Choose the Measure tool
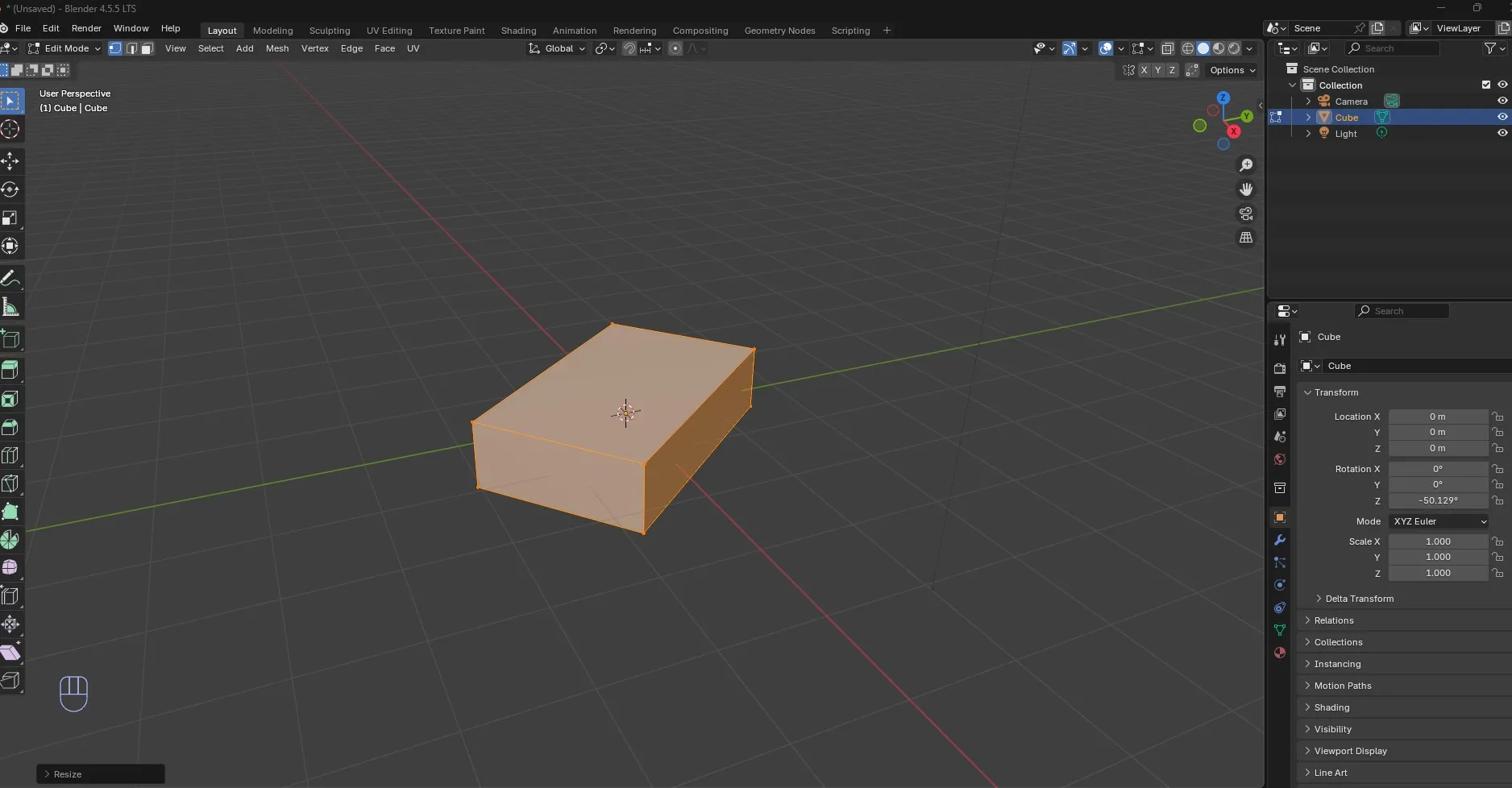The height and width of the screenshot is (788, 1512). coord(10,307)
